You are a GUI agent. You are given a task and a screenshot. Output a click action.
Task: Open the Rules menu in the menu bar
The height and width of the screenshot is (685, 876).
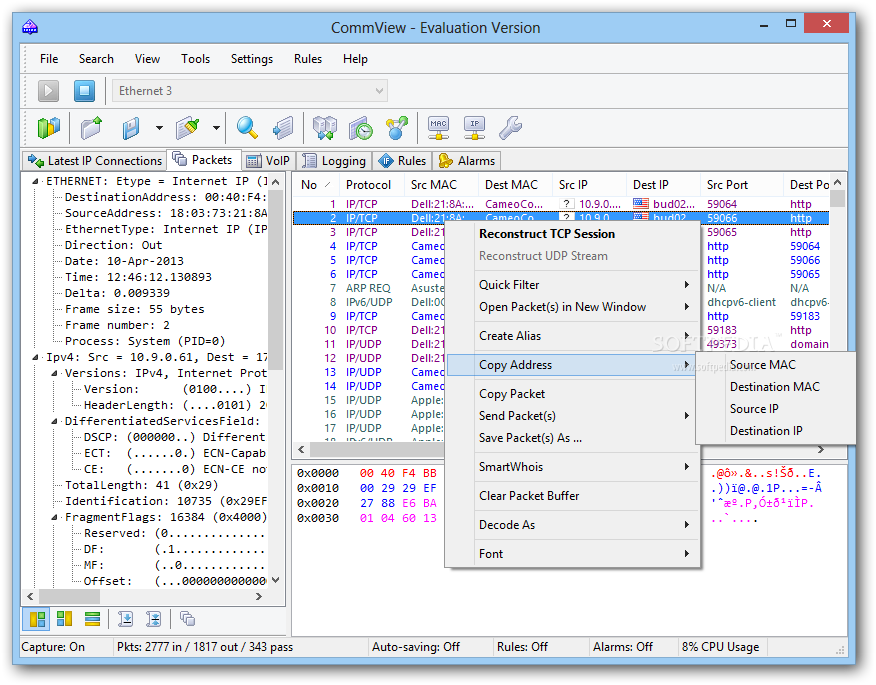[308, 59]
